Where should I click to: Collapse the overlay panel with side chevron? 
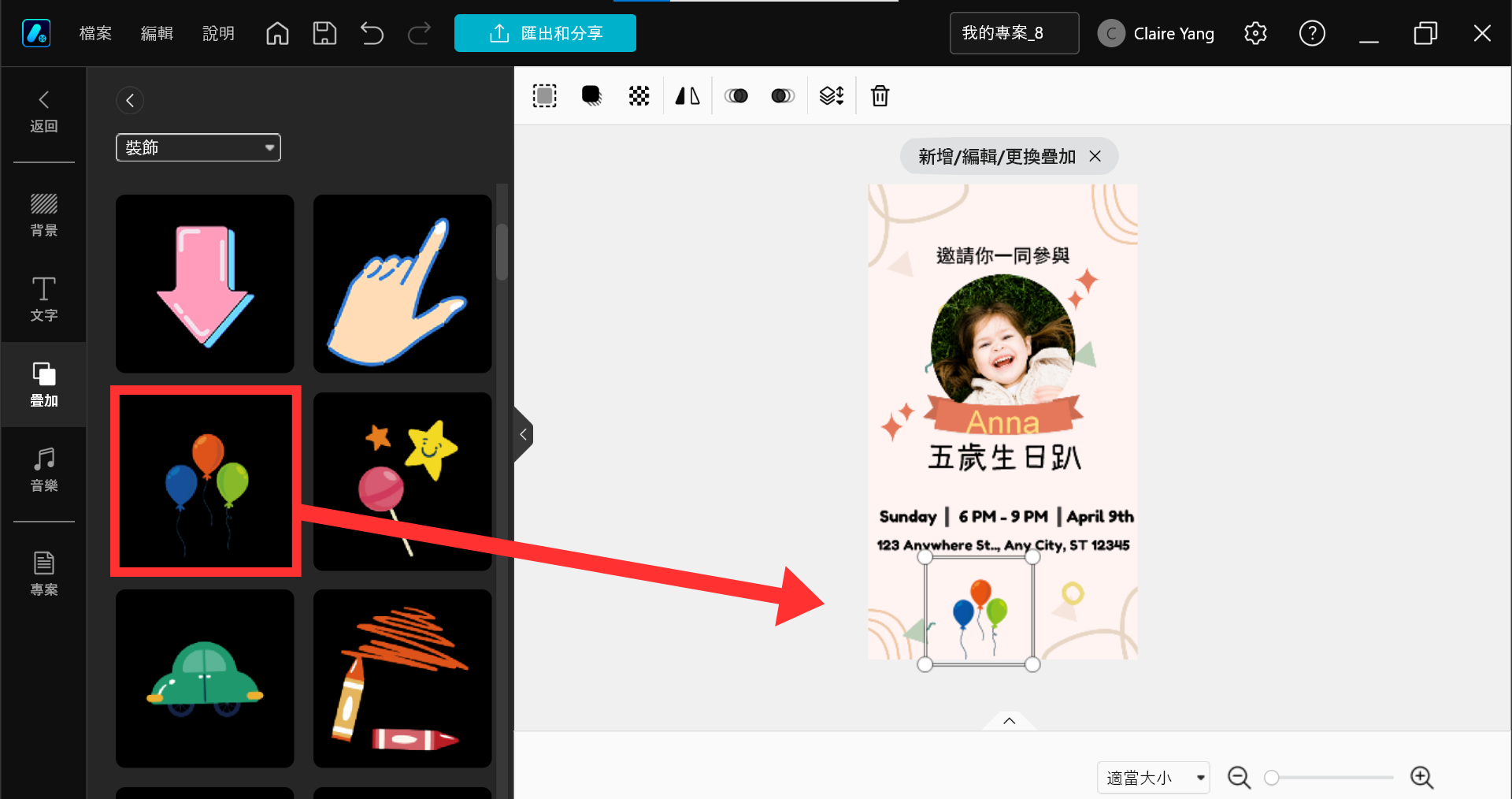pyautogui.click(x=523, y=434)
